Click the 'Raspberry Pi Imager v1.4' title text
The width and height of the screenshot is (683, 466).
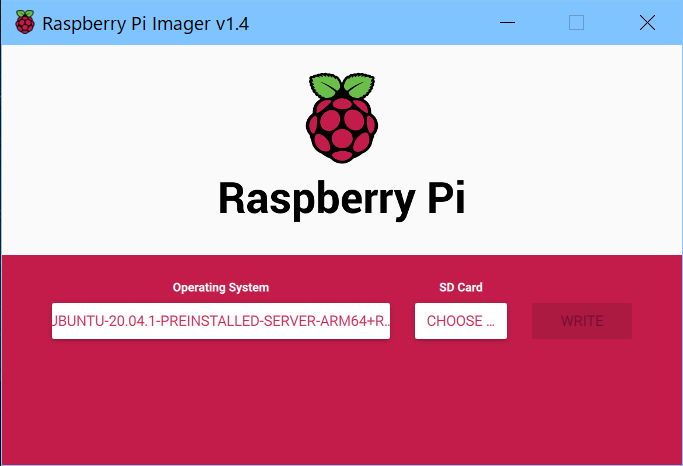145,24
